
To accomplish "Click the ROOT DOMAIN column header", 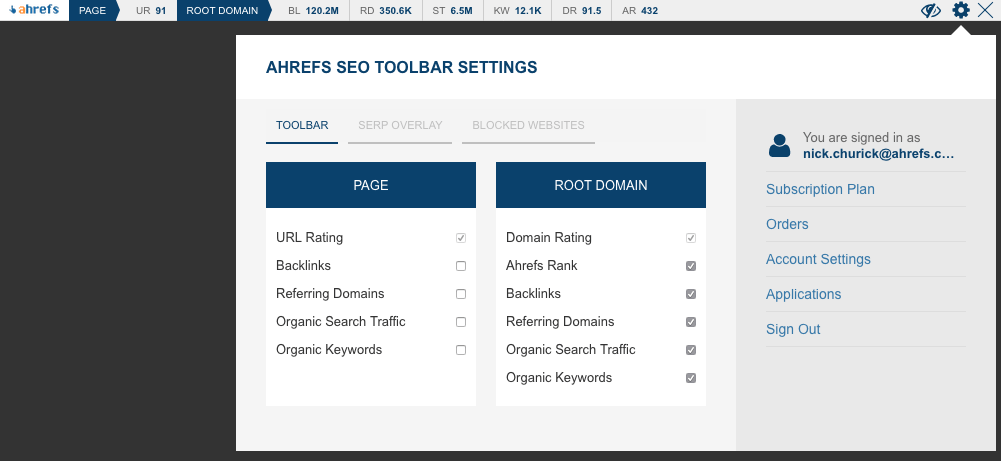I will click(x=601, y=185).
